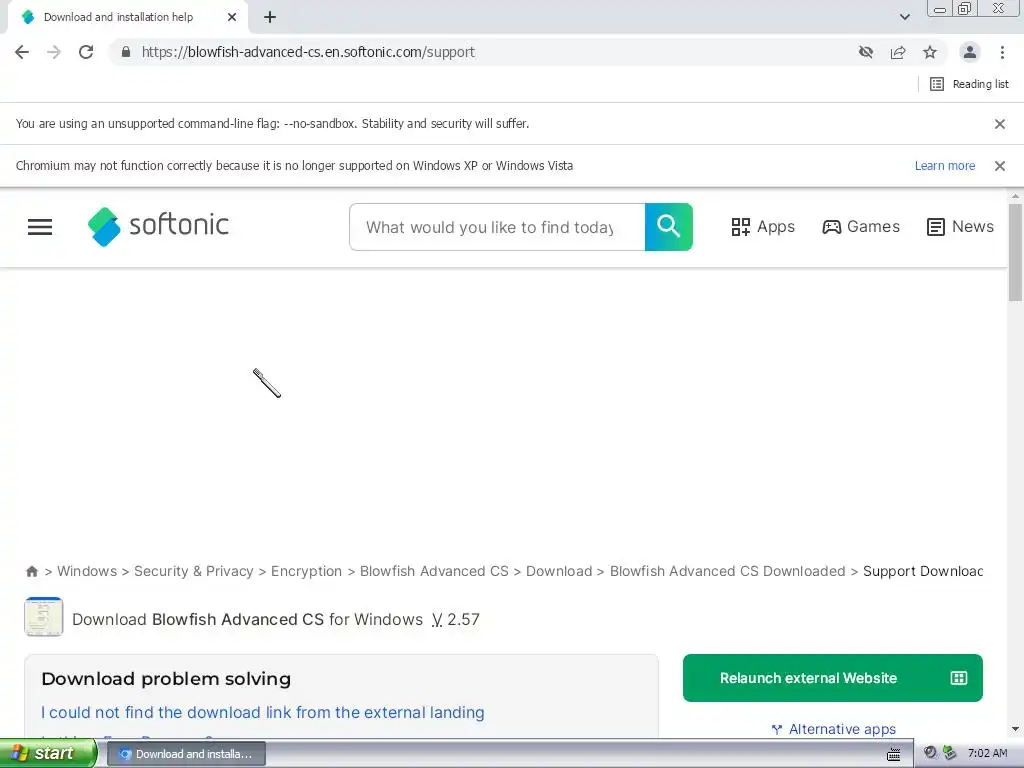
Task: Click the on-screen keyboard tray icon
Action: pyautogui.click(x=894, y=754)
